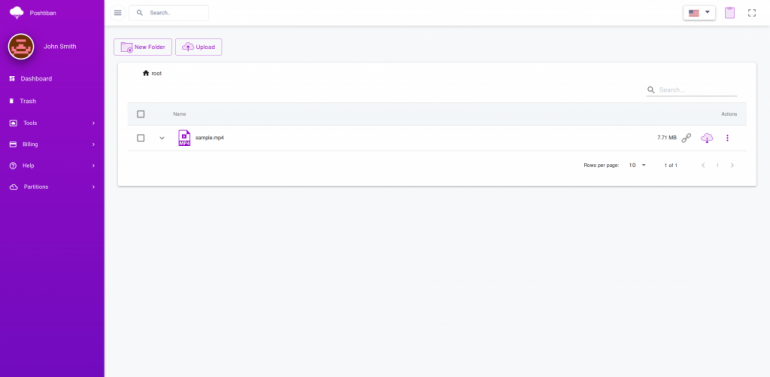Toggle fullscreen mode icon
770x377 pixels.
tap(752, 13)
